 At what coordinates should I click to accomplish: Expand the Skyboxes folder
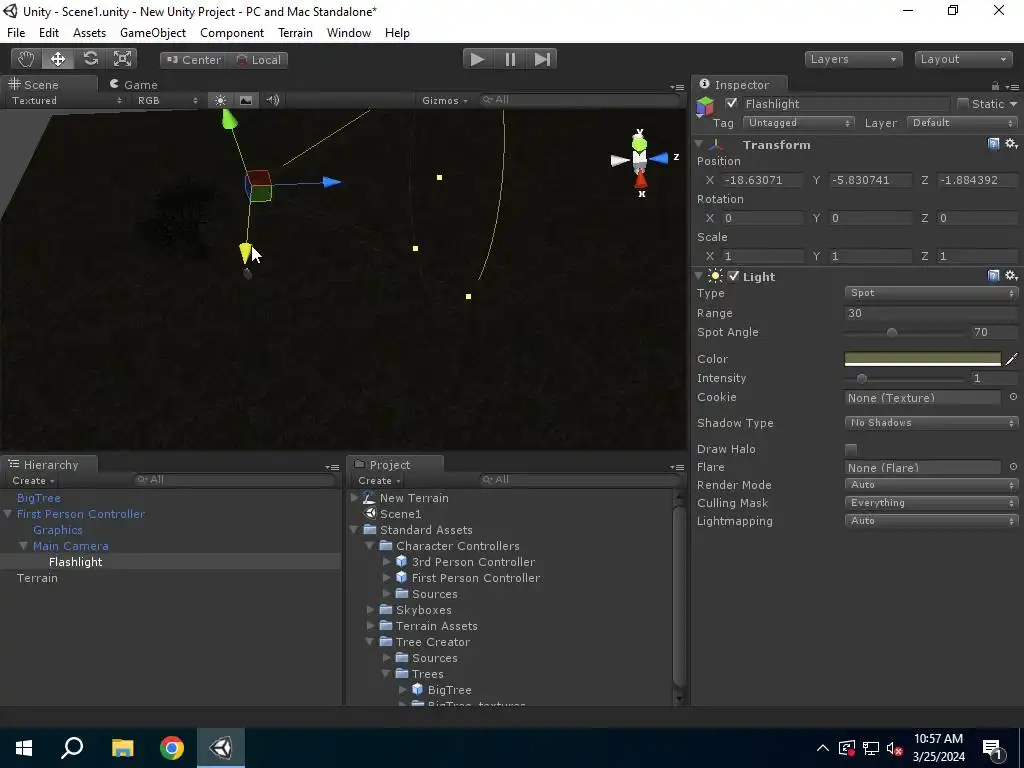coord(370,610)
